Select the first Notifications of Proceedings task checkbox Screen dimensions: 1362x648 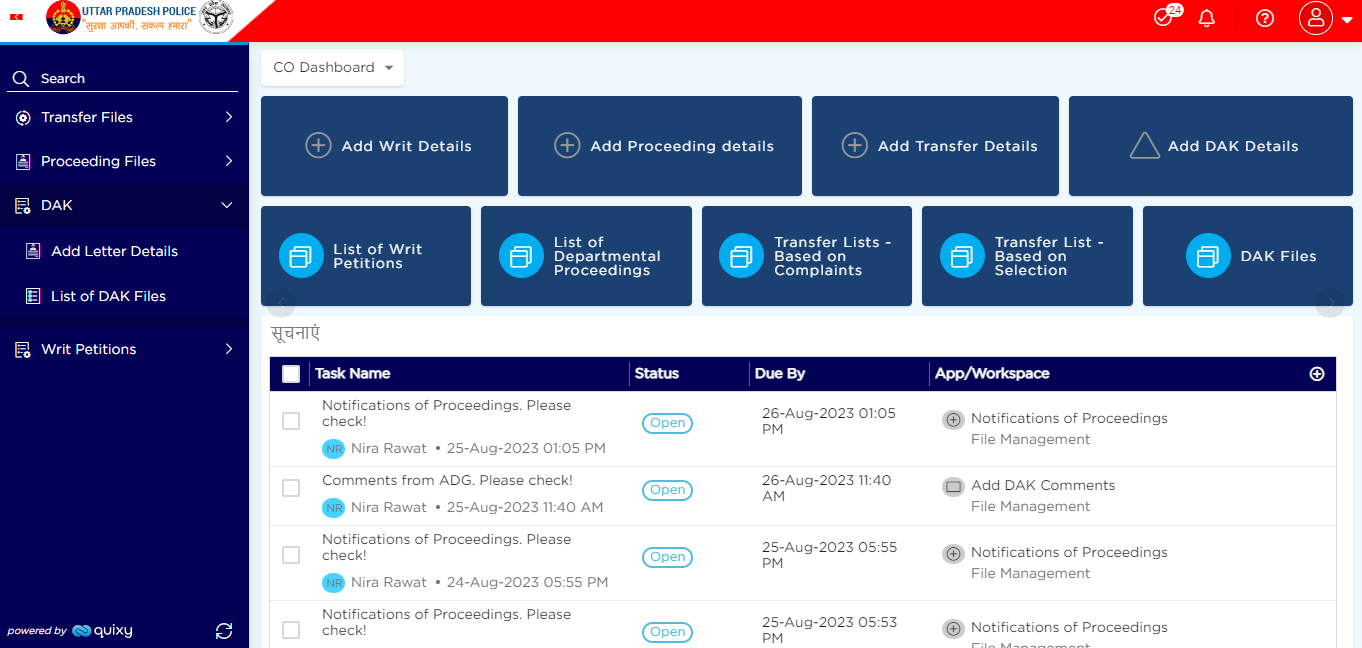tap(291, 421)
